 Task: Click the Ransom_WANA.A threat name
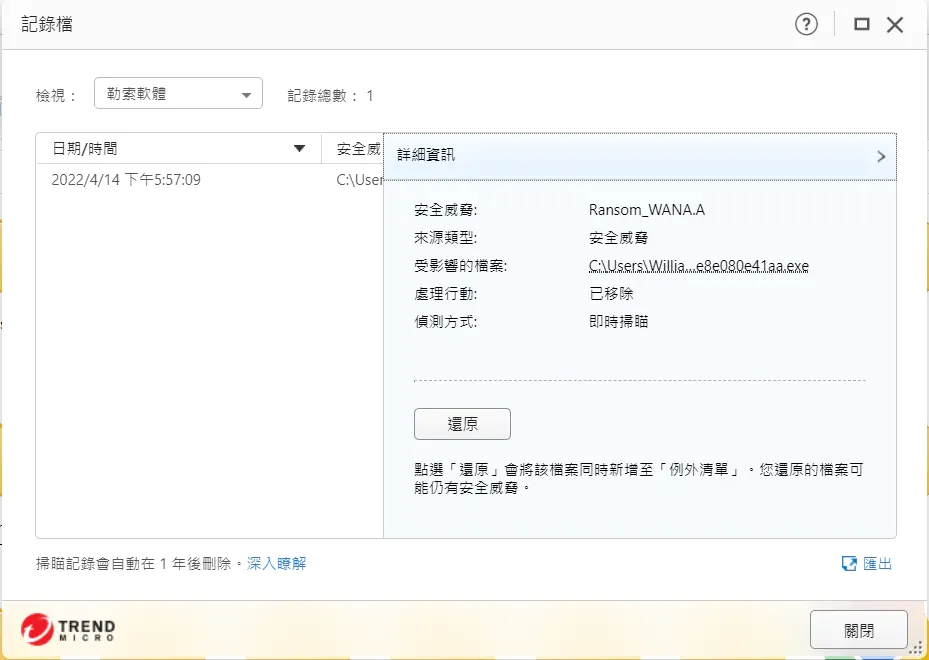tap(647, 210)
